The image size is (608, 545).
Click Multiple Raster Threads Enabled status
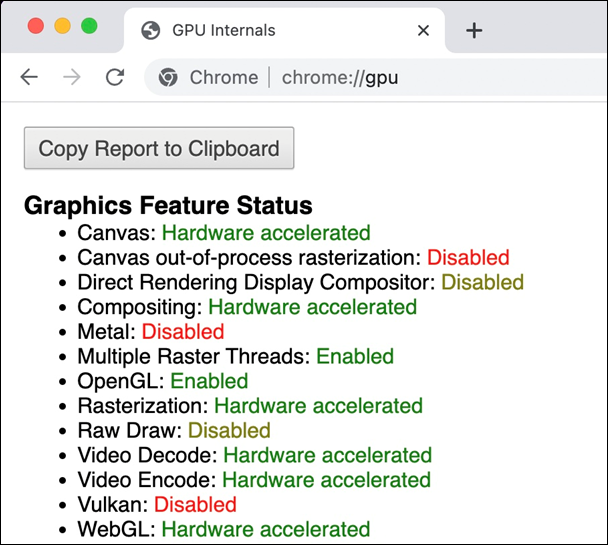(x=355, y=357)
